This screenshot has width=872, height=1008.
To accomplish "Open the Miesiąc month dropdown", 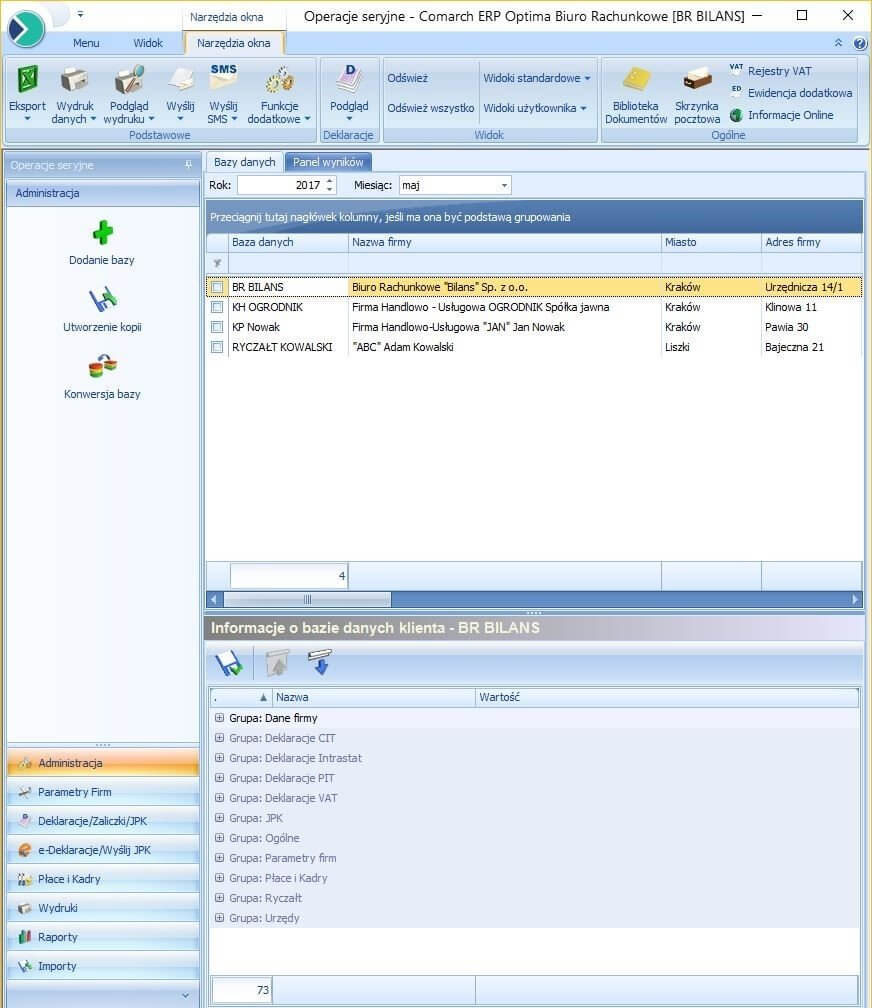I will 504,185.
